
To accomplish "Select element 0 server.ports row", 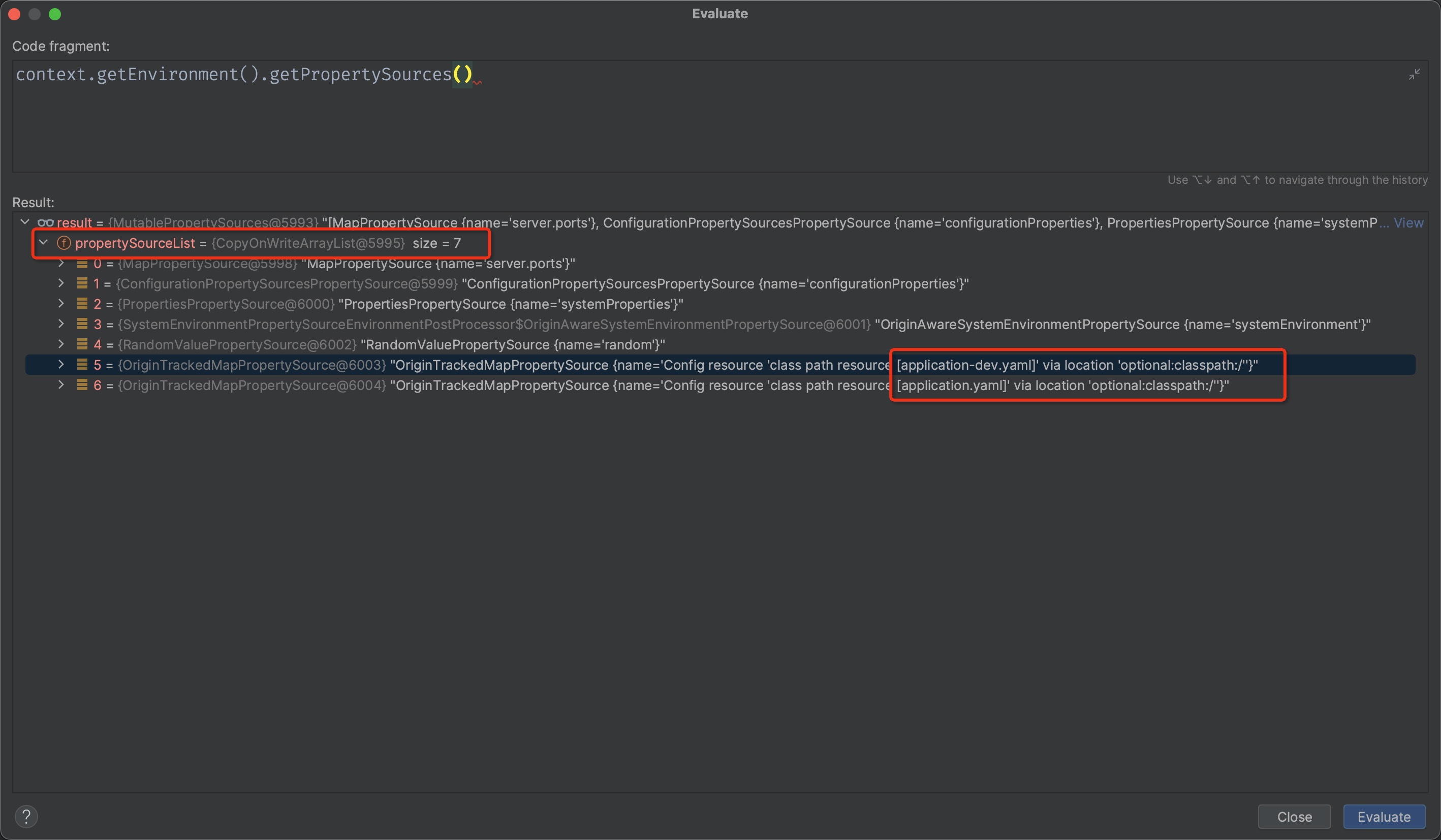I will [x=343, y=264].
